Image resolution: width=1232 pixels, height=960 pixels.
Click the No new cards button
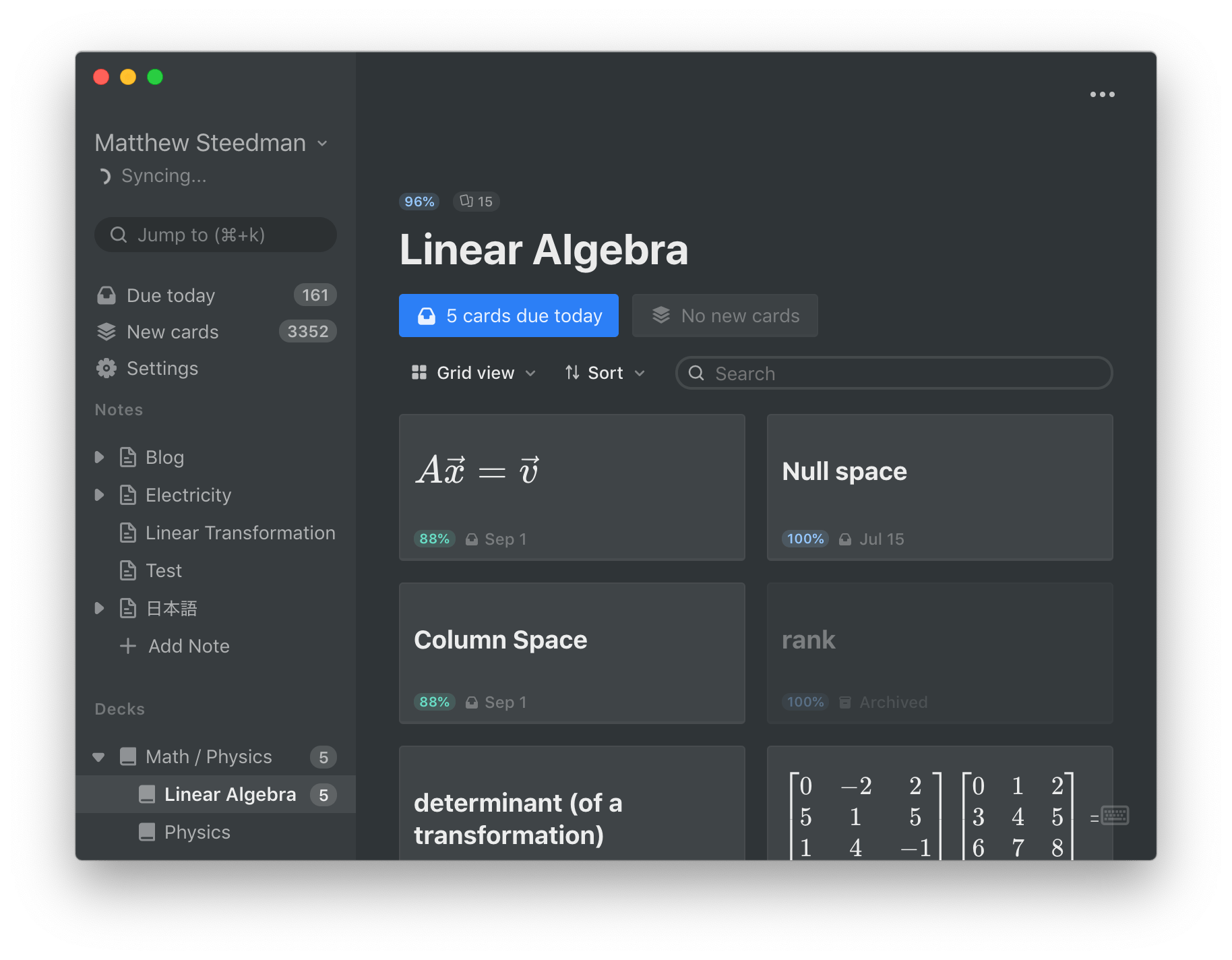725,316
